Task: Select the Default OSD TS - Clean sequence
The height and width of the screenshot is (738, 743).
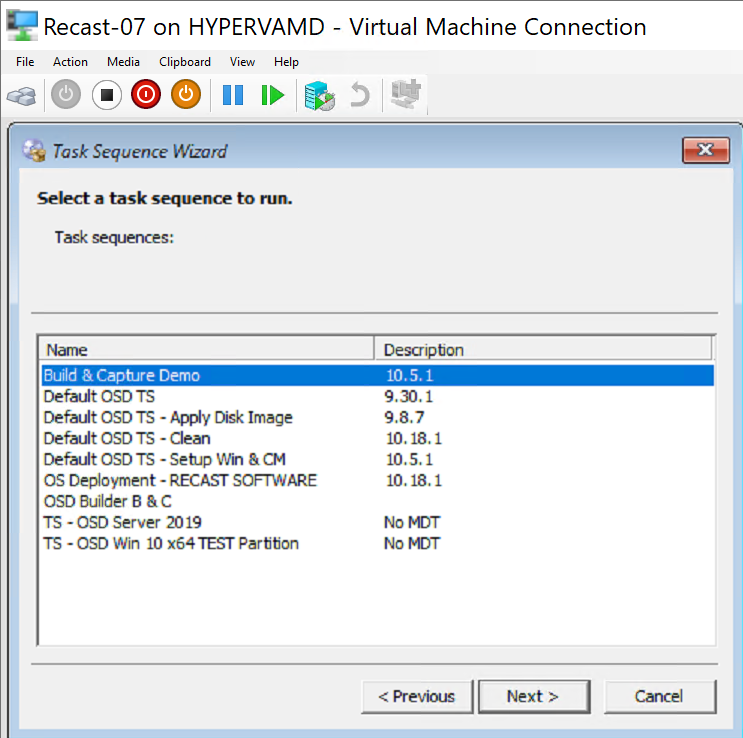Action: point(127,438)
